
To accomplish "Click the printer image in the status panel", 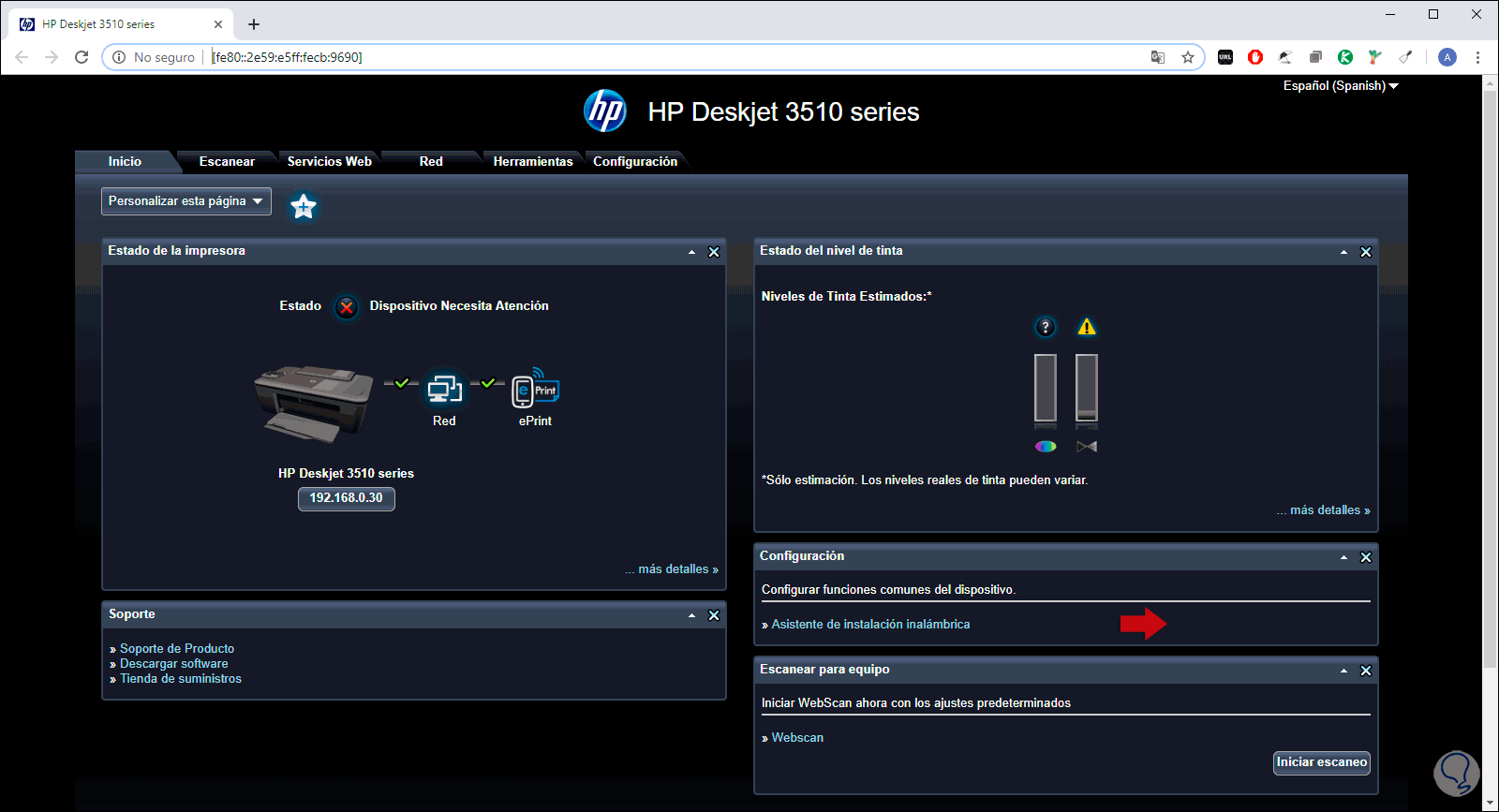I will (314, 403).
